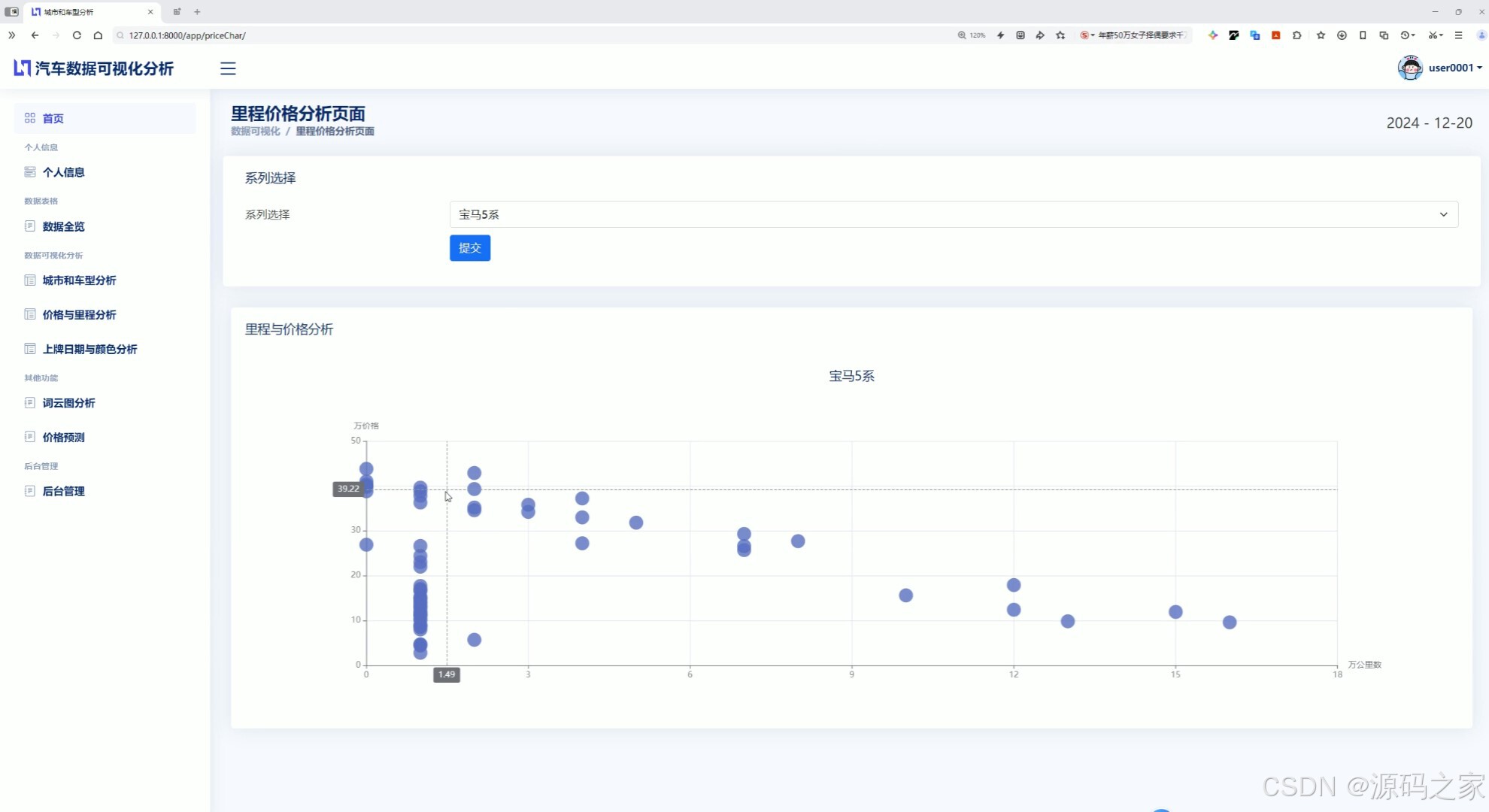Open 城市和车型分析 in the sidebar

[79, 280]
